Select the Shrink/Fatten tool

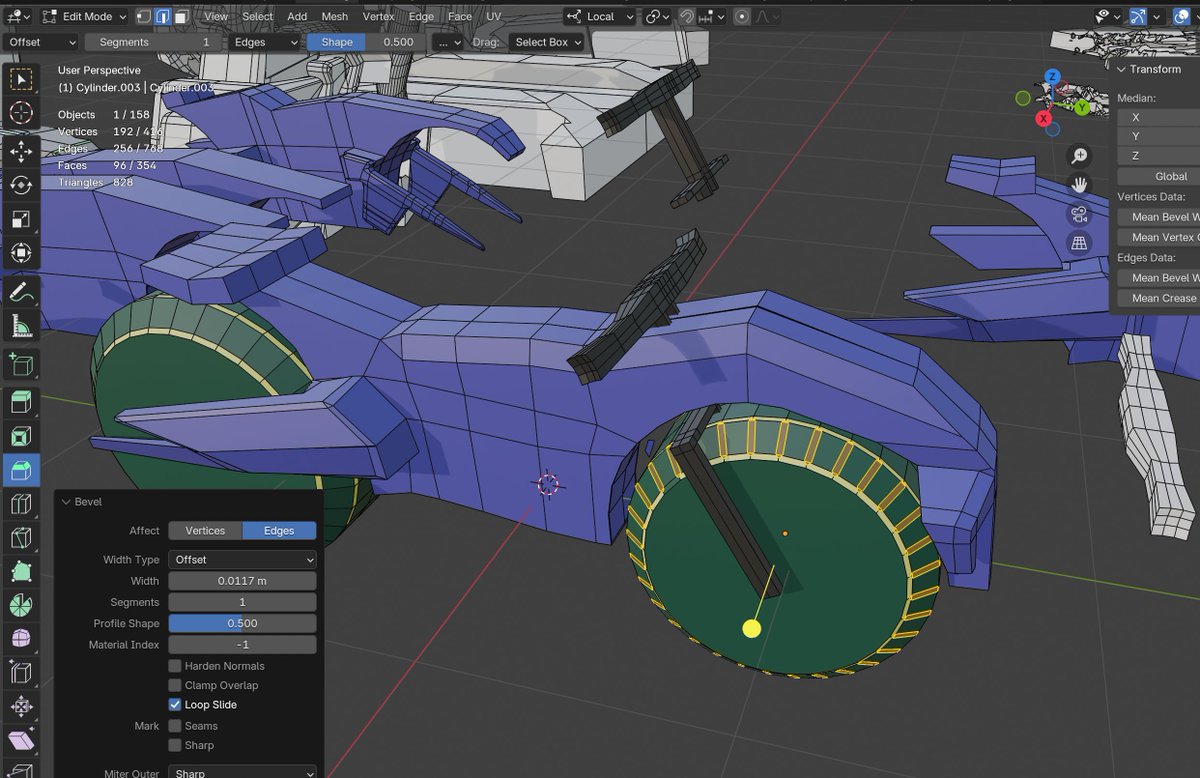tap(21, 708)
